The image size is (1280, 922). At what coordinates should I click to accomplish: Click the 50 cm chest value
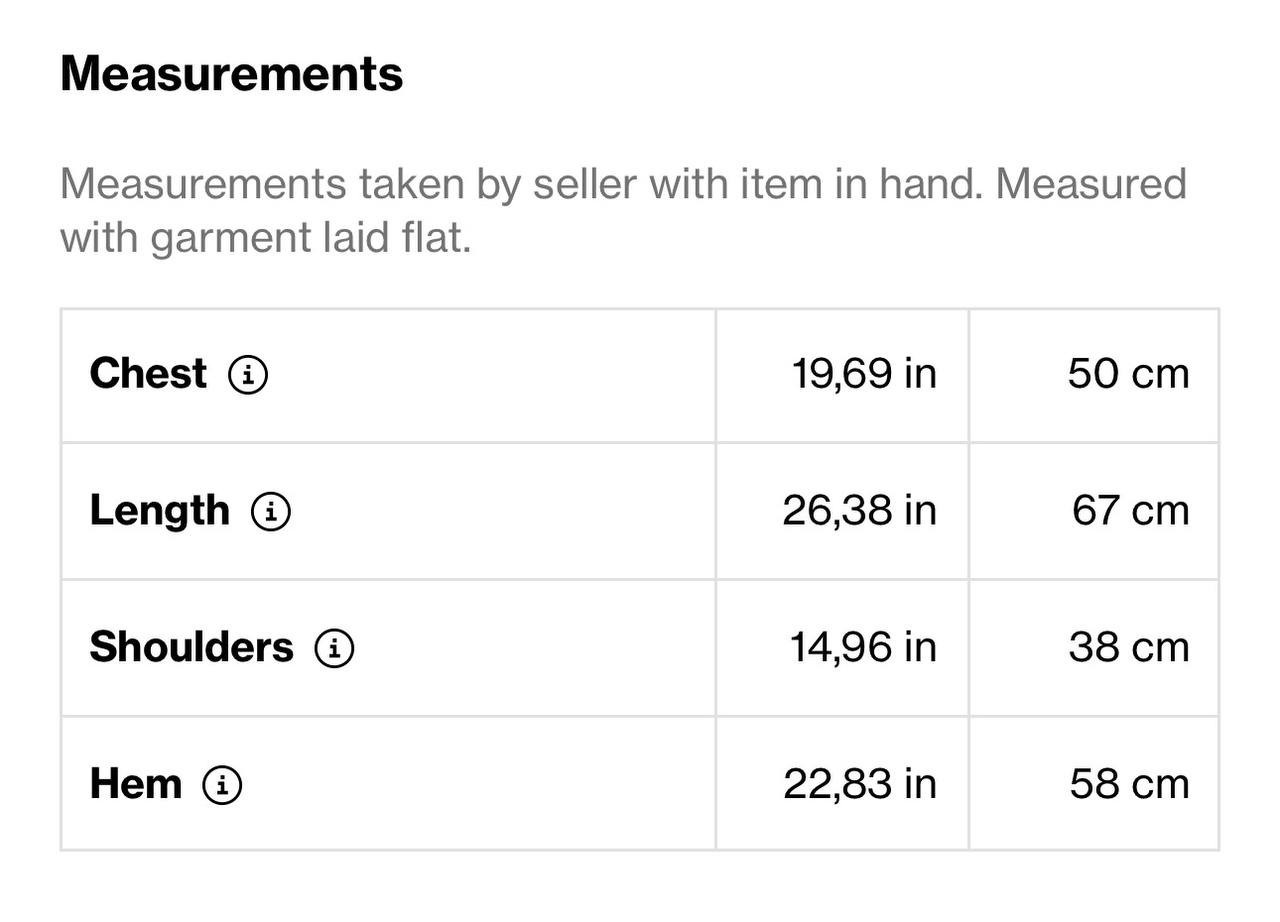[x=1128, y=374]
